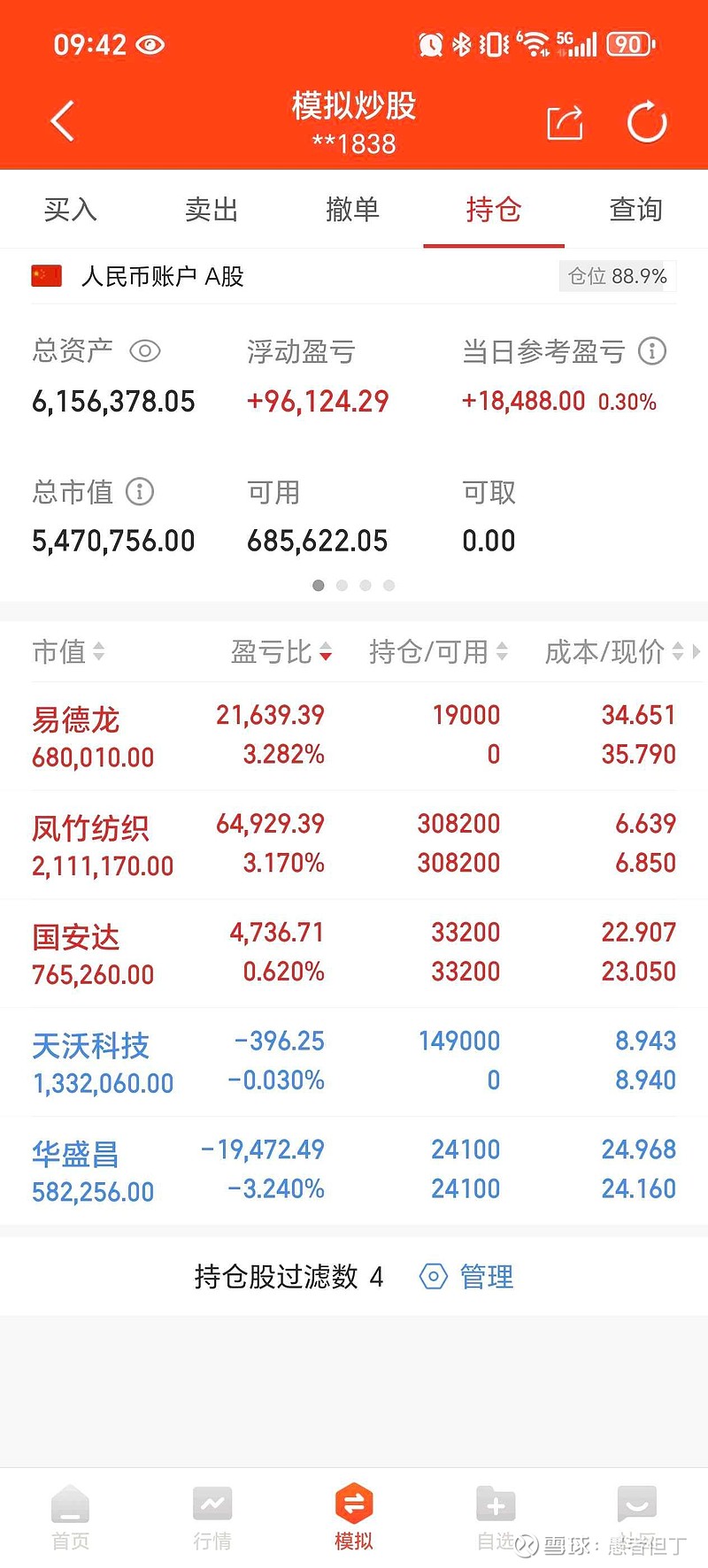The width and height of the screenshot is (708, 1568).
Task: Toggle 盈亏比 sort order arrow
Action: [x=326, y=652]
